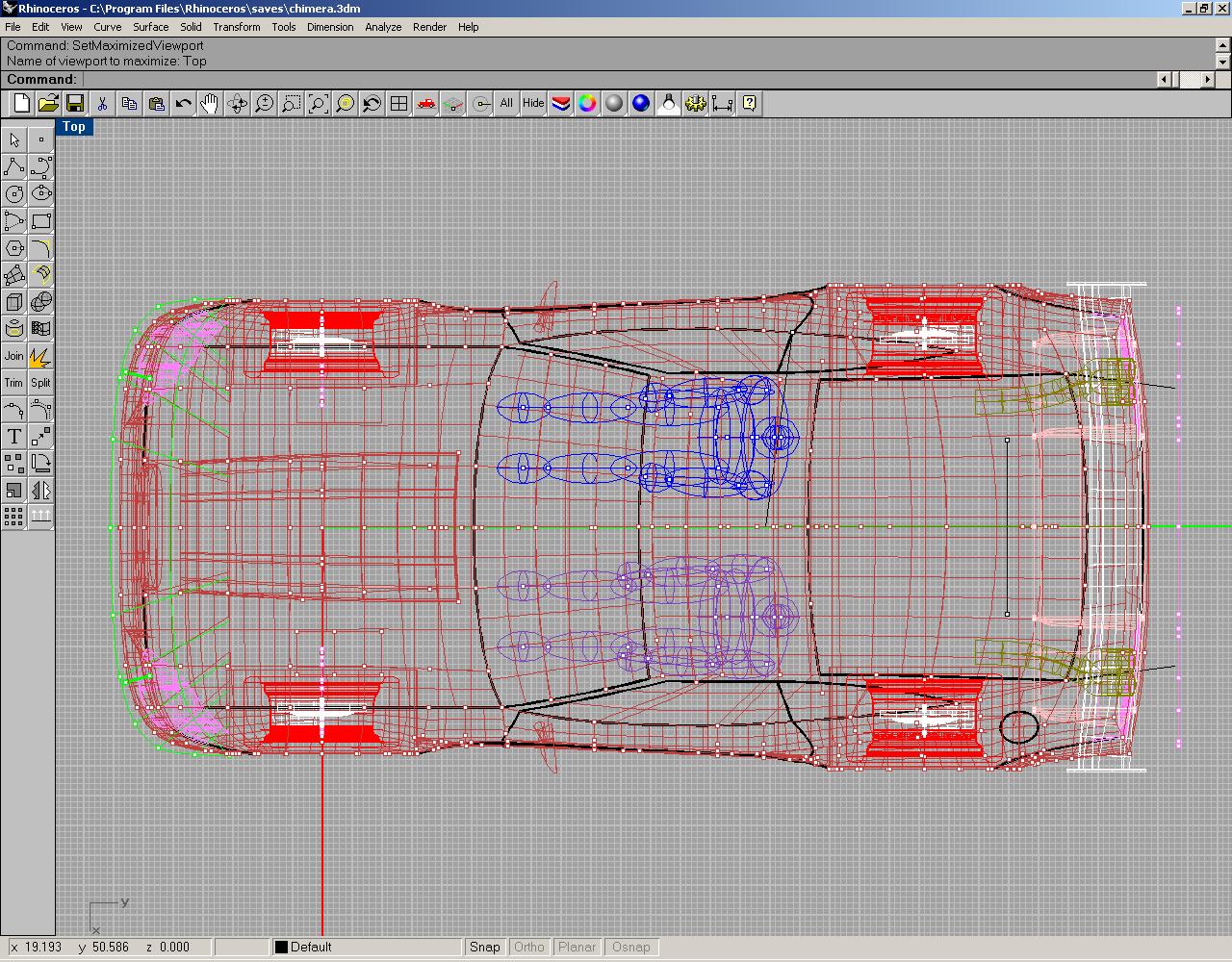
Task: Select the Explode tool icon
Action: pyautogui.click(x=40, y=357)
